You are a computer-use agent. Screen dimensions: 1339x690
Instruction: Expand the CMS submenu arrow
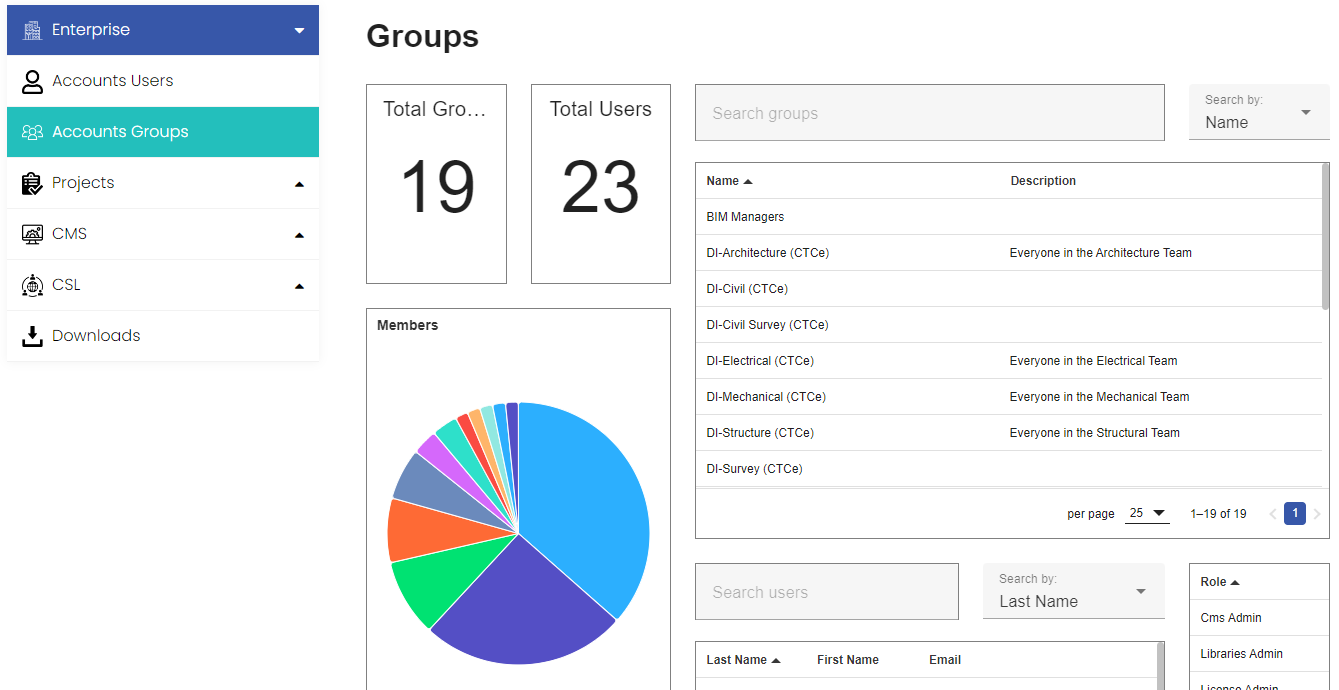point(299,235)
